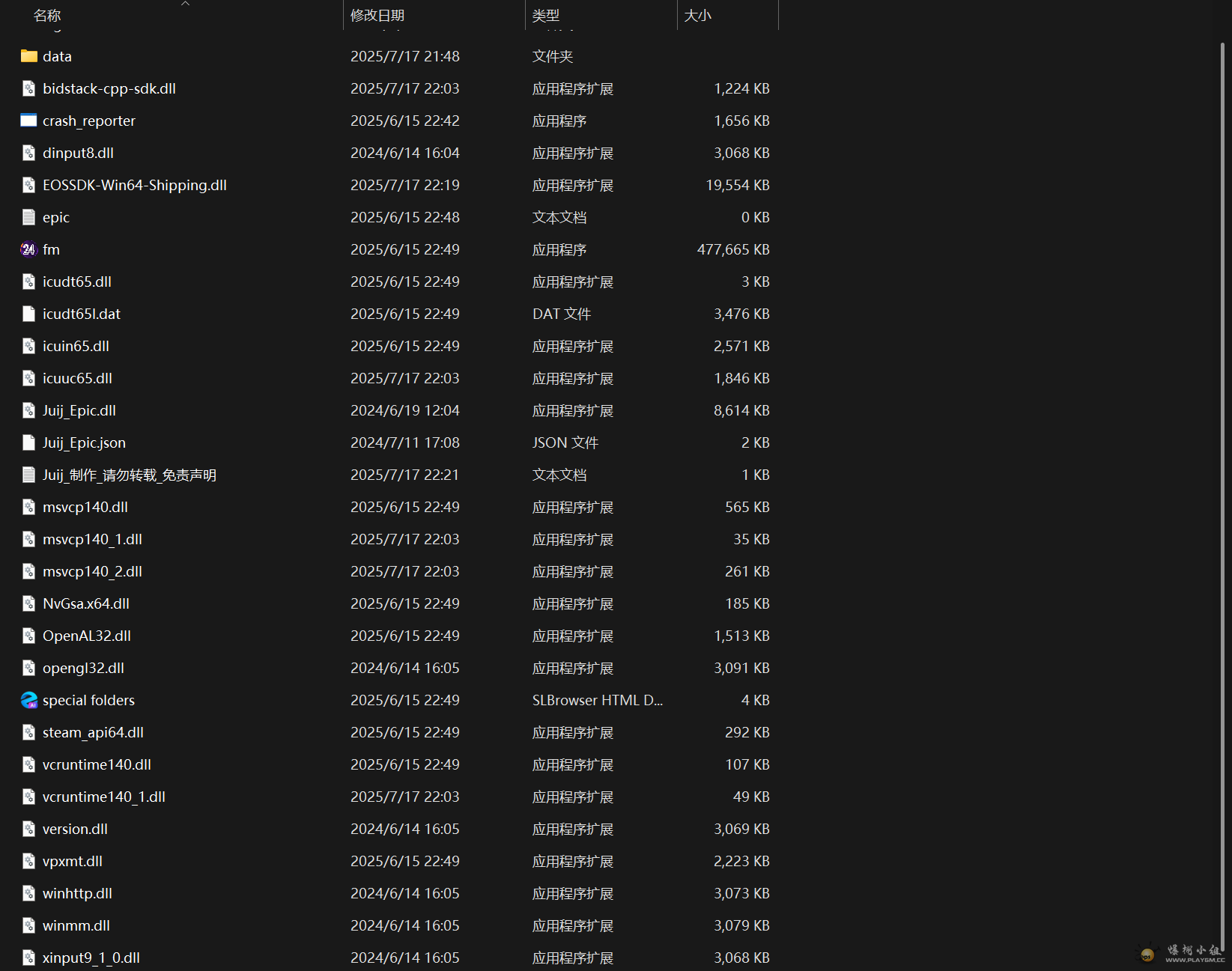Screen dimensions: 1232x971
Task: Click the xinput9_1_0.dll file icon
Action: pos(29,958)
